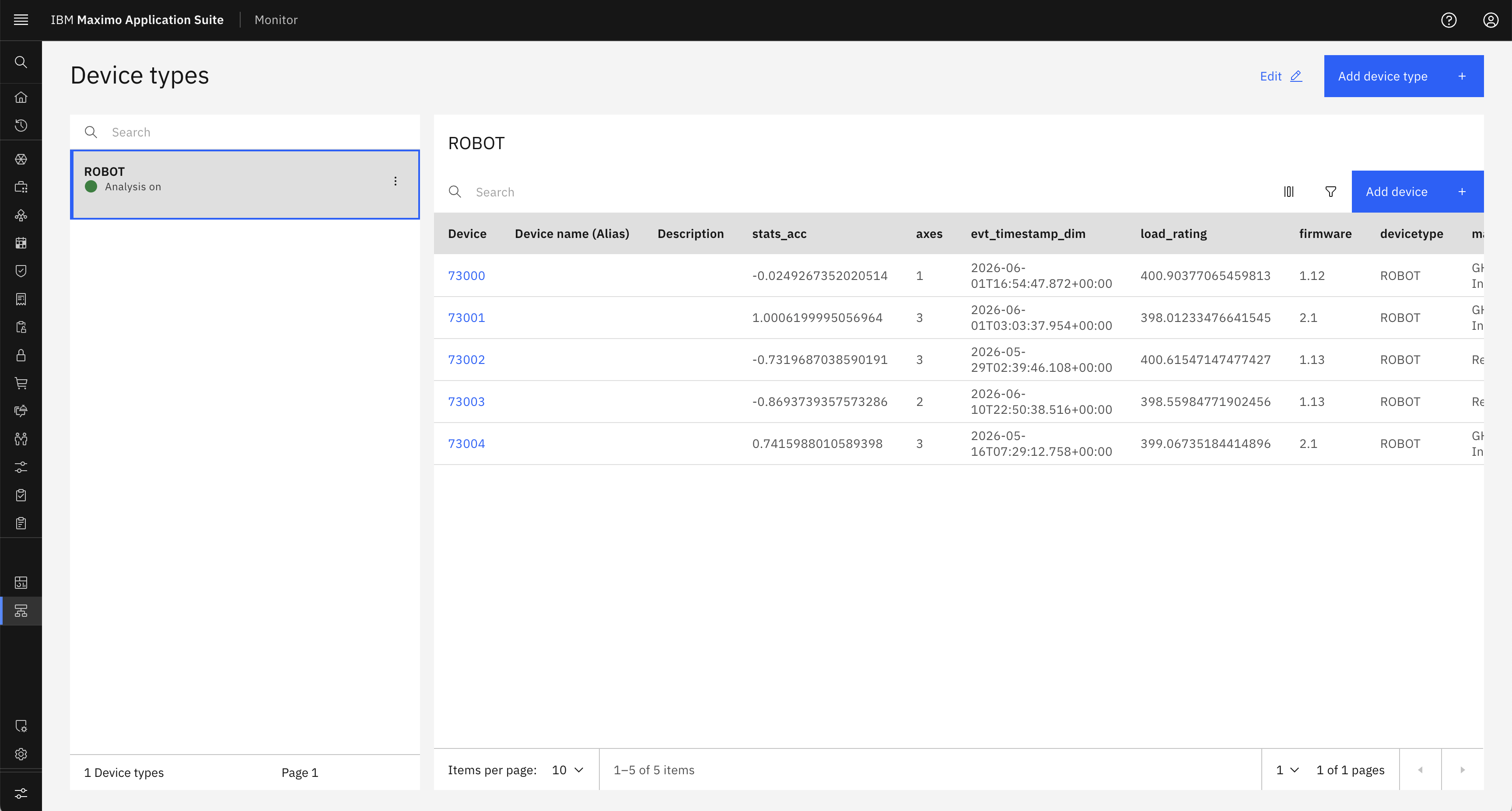Open ROBOT device type overflow menu
Screen dimensions: 1512x811
click(x=395, y=182)
